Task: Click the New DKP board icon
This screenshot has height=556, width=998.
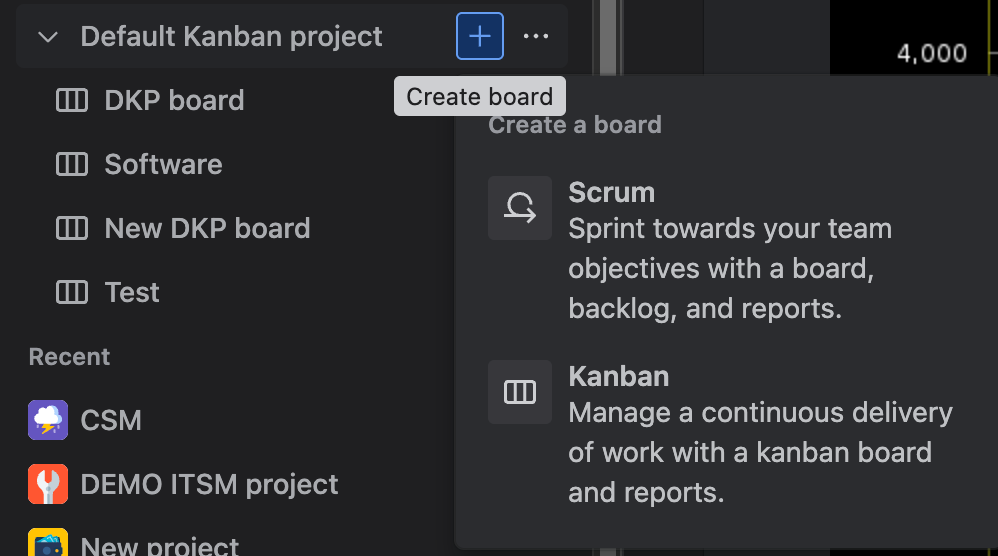Action: point(72,229)
